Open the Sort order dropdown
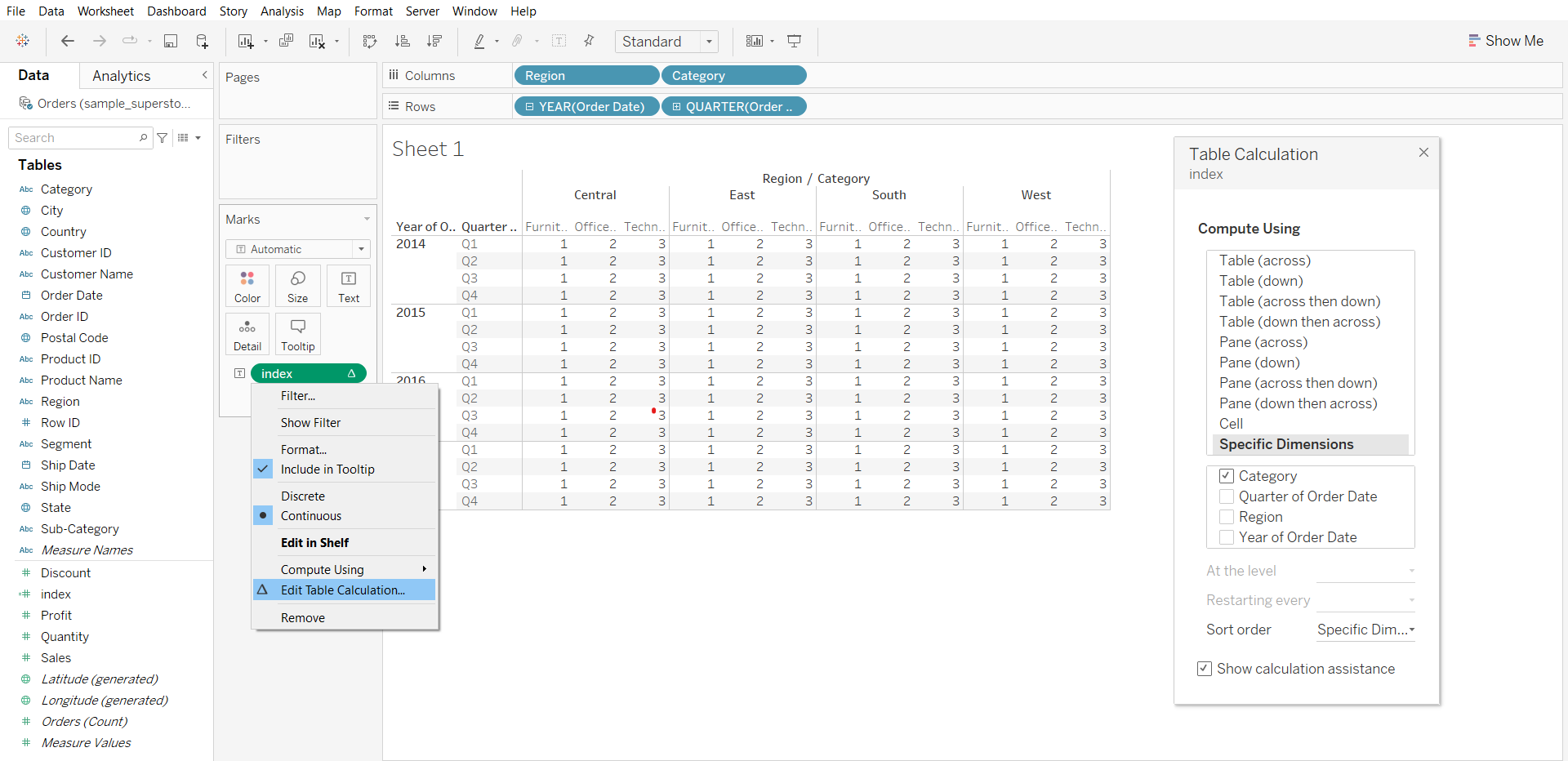1568x761 pixels. (x=1365, y=630)
